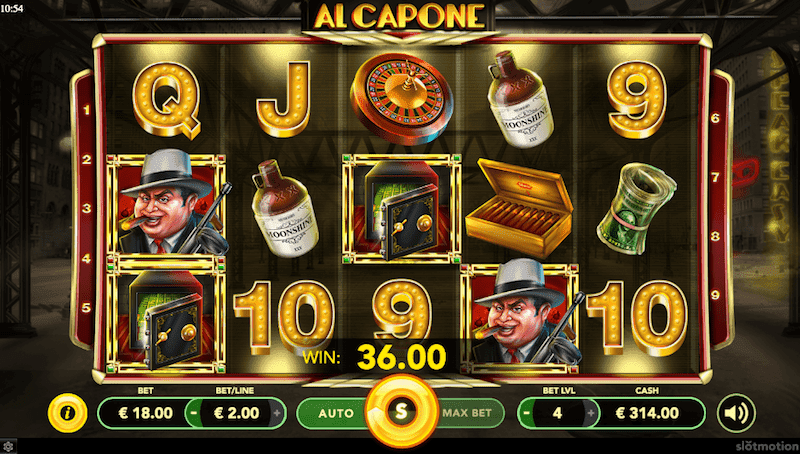This screenshot has height=454, width=800.
Task: Decrease the bet per line
Action: (194, 413)
